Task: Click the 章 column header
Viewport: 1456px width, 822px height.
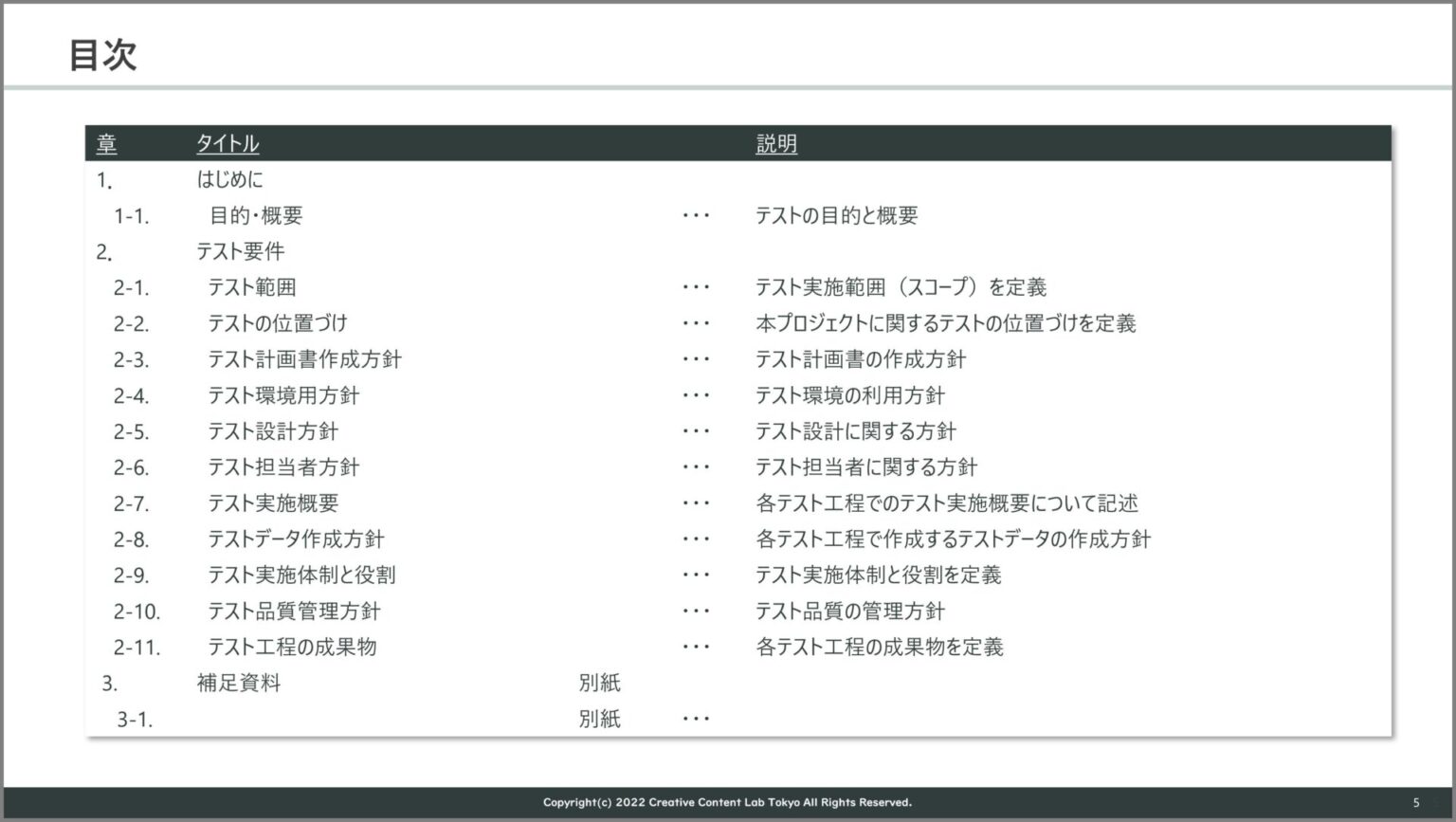Action: (x=106, y=144)
